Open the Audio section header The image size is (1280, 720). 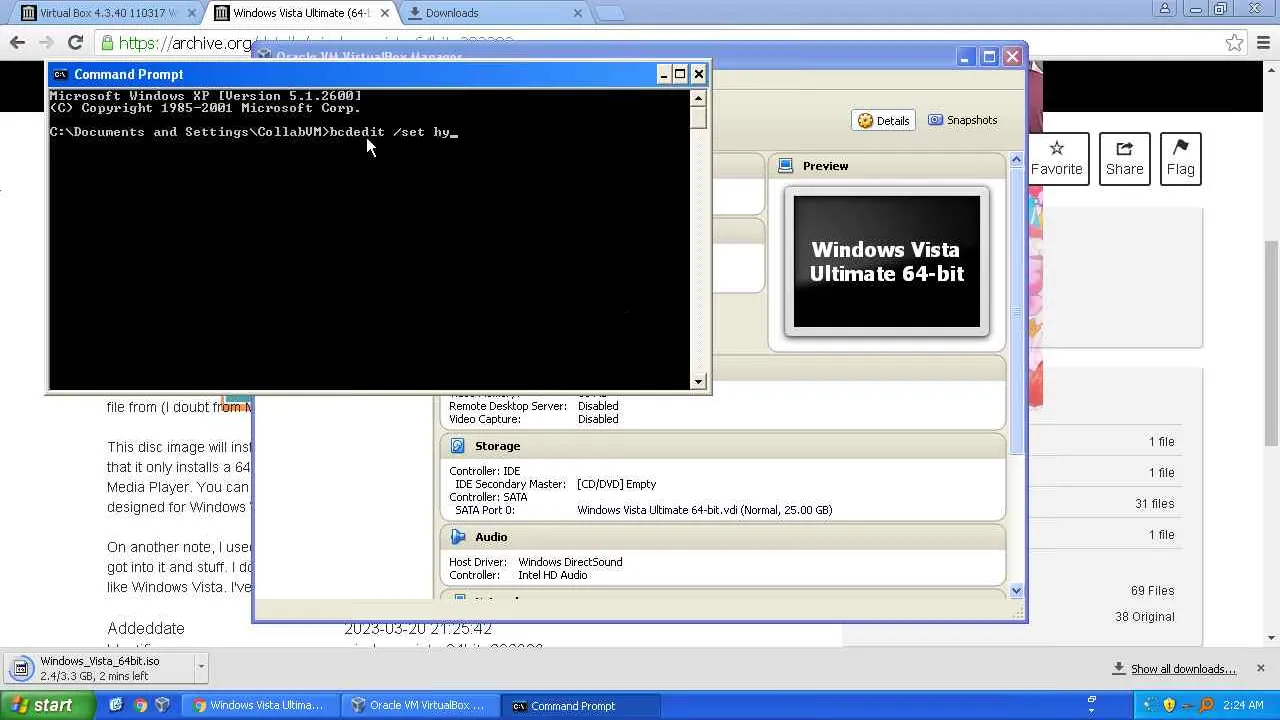tap(722, 537)
